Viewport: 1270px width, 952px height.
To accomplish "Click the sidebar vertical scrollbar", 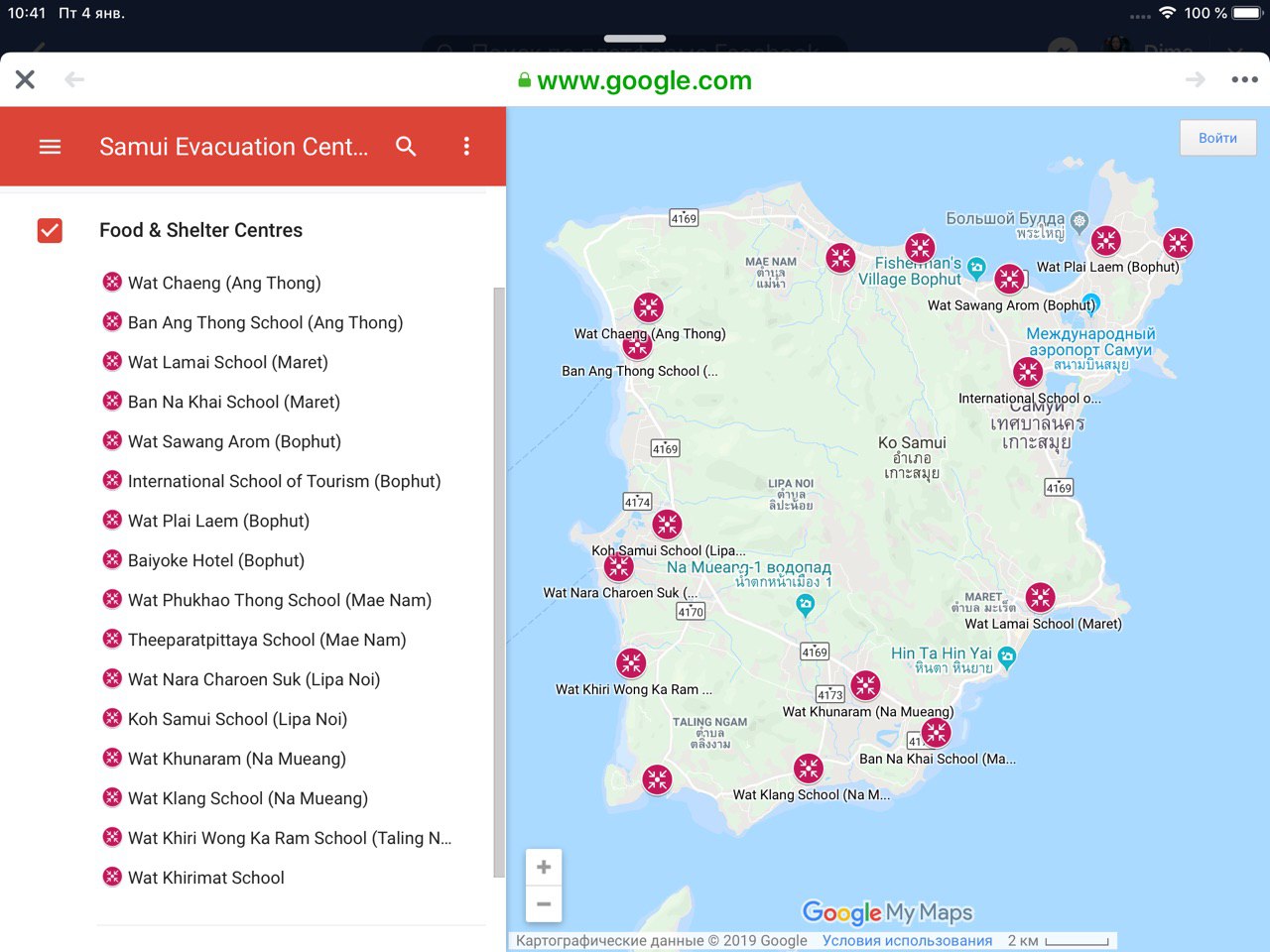I will point(499,582).
